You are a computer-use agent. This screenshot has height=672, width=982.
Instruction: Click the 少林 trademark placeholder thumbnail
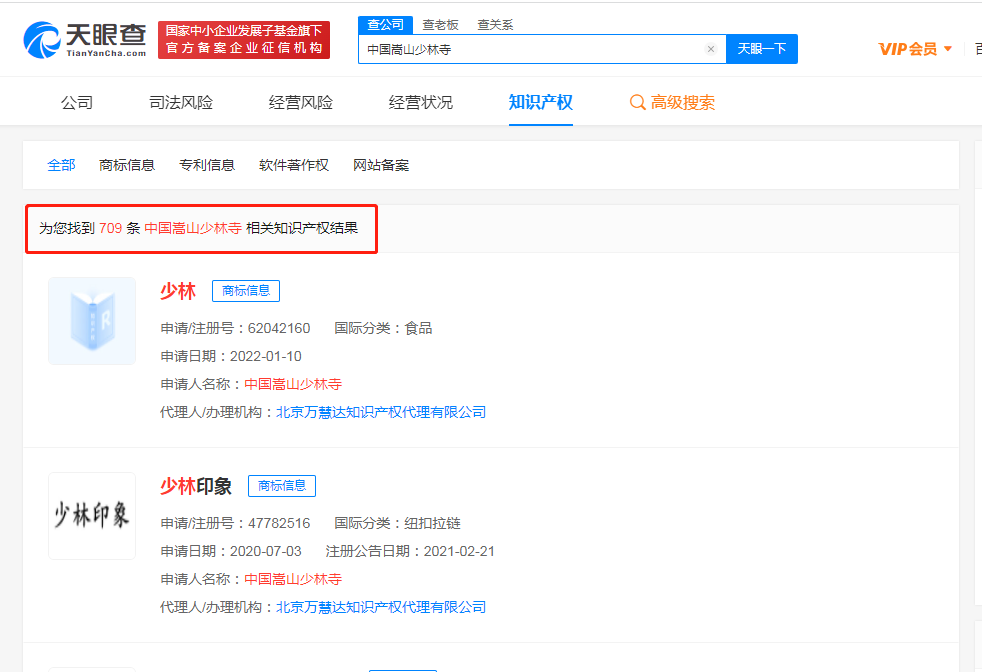point(92,321)
